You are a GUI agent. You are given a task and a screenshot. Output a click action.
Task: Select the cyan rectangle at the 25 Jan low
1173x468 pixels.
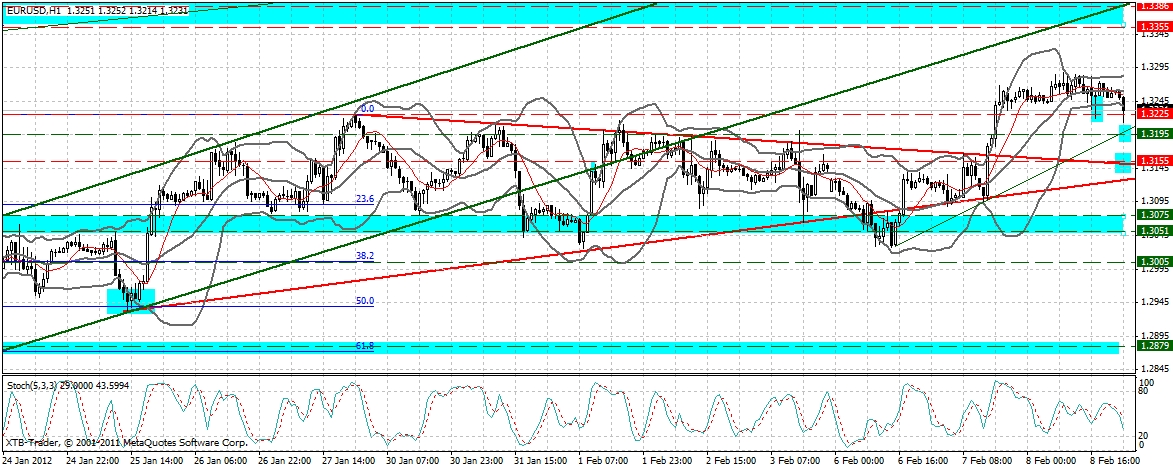[x=131, y=301]
